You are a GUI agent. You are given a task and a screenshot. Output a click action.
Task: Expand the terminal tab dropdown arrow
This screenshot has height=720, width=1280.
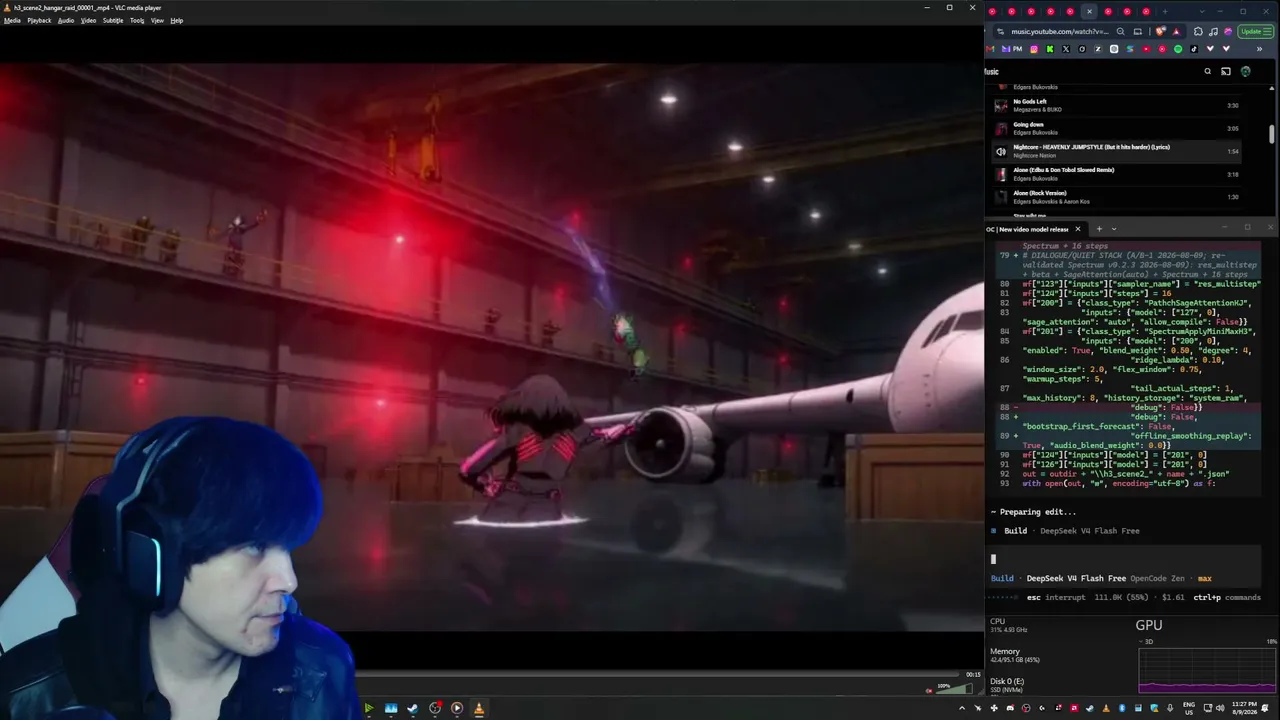pos(1114,229)
